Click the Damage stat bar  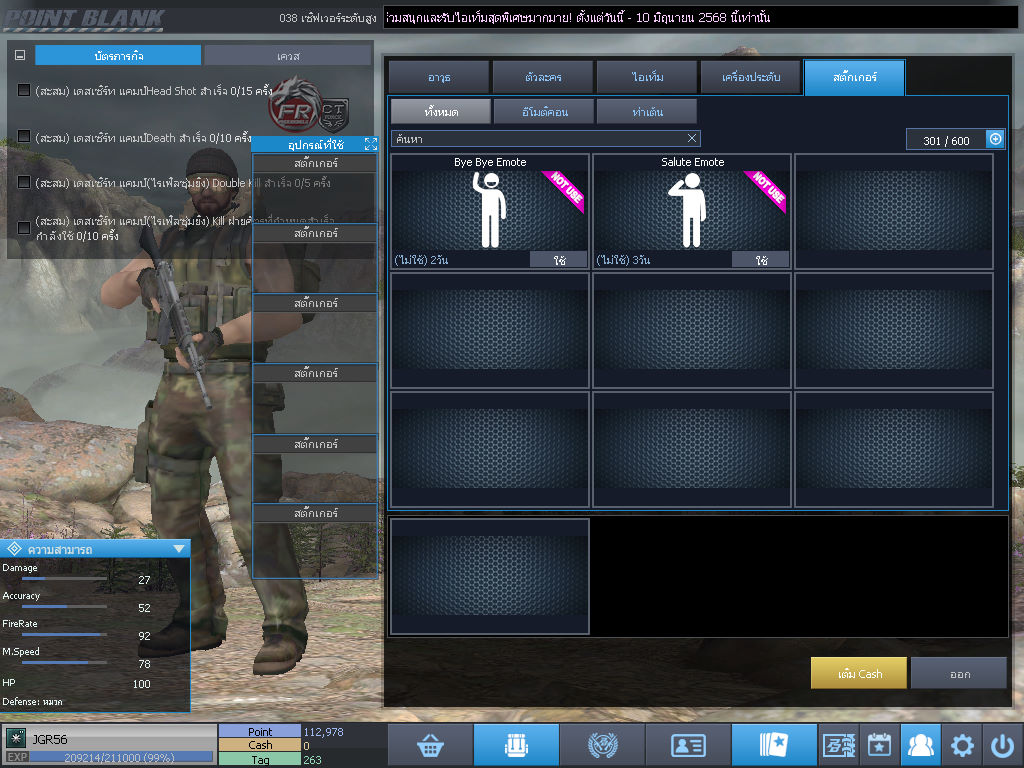coord(65,579)
